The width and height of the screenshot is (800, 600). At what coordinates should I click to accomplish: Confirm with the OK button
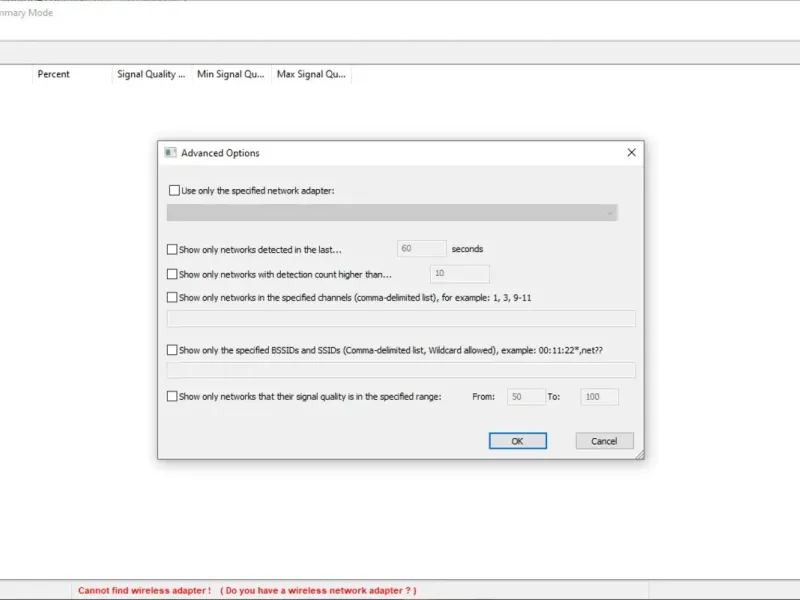click(x=517, y=441)
